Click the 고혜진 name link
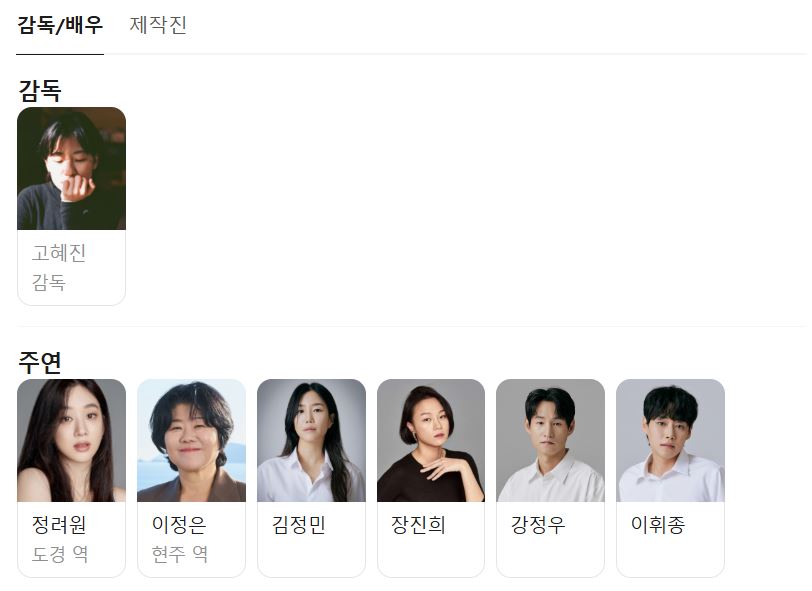The height and width of the screenshot is (591, 812). pyautogui.click(x=59, y=253)
